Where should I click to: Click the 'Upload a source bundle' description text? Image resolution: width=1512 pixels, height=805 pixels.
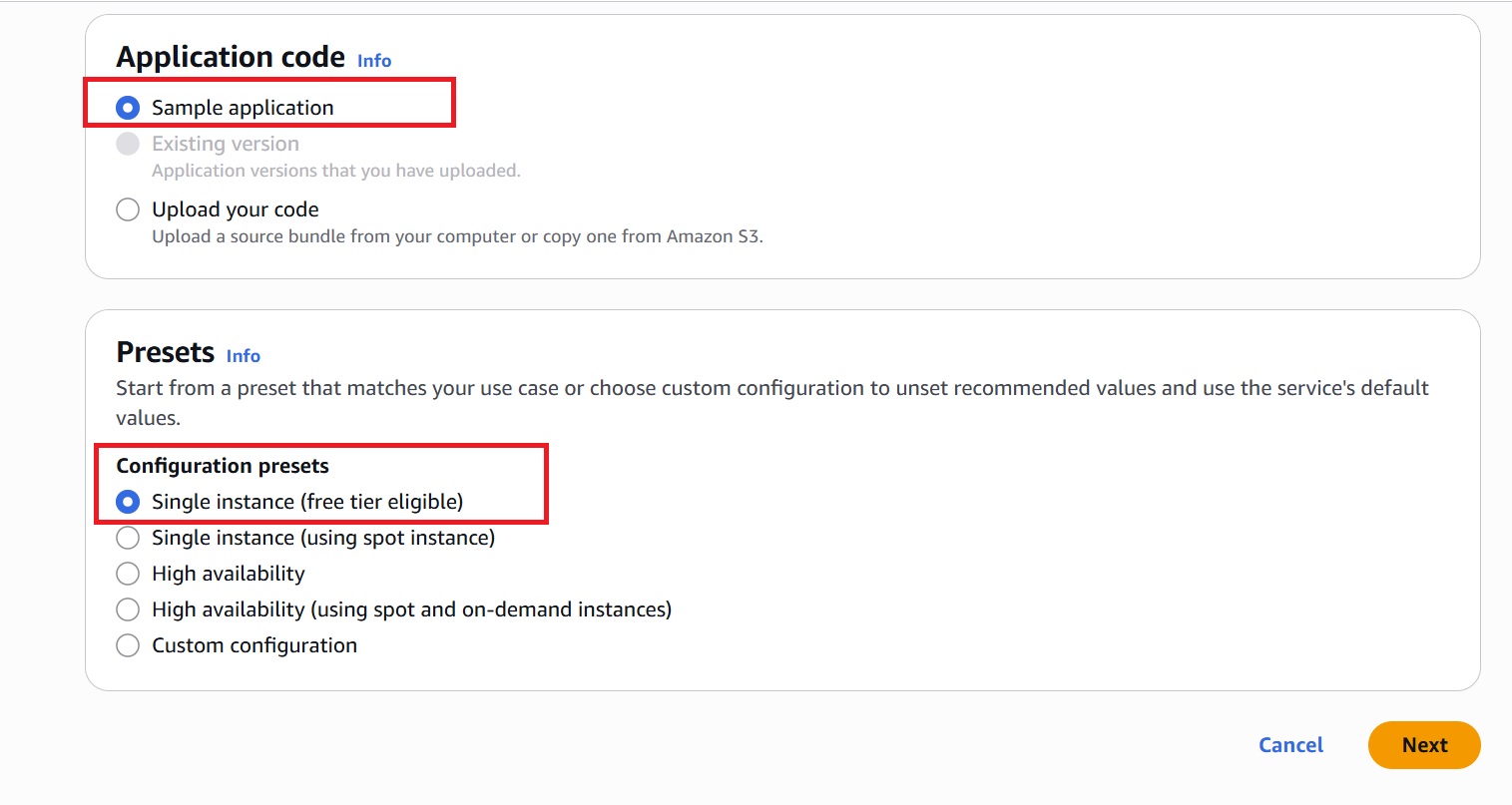457,236
